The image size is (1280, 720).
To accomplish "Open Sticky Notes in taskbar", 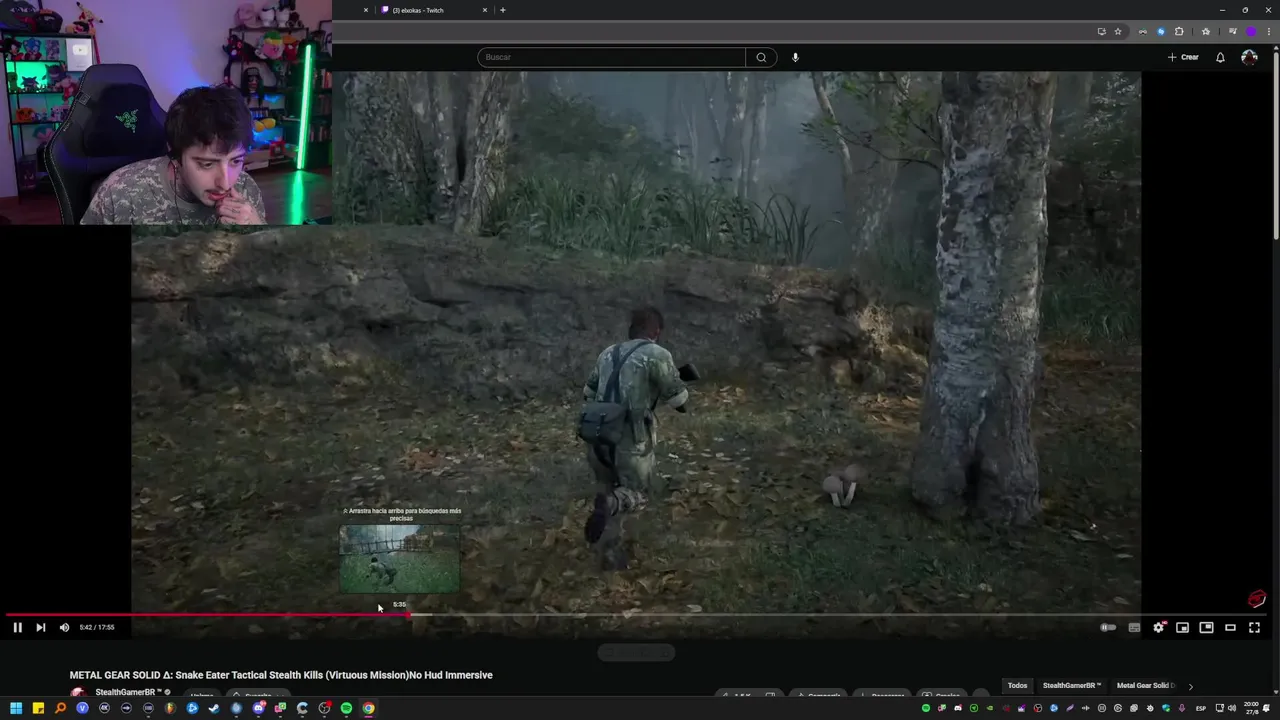I will [x=38, y=708].
